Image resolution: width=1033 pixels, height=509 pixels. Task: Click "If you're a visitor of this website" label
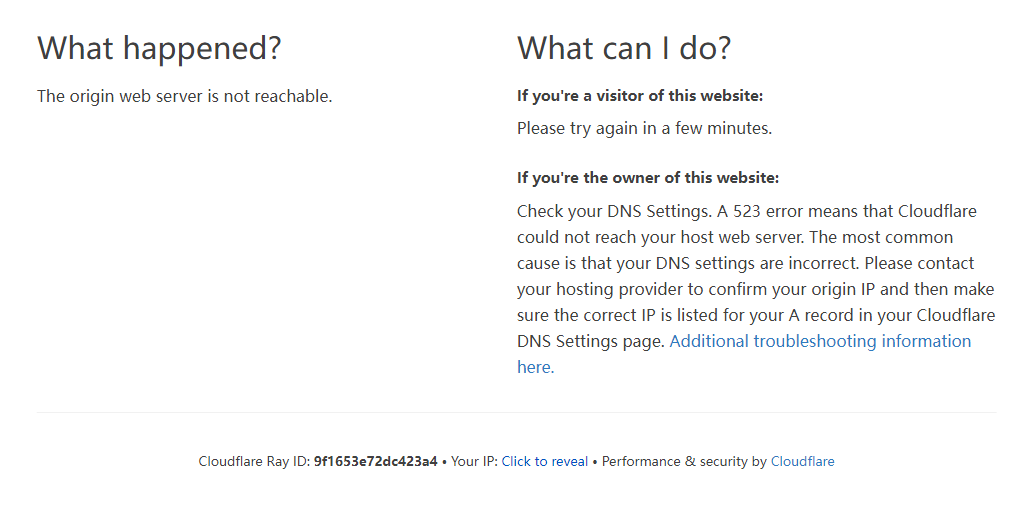click(x=640, y=96)
